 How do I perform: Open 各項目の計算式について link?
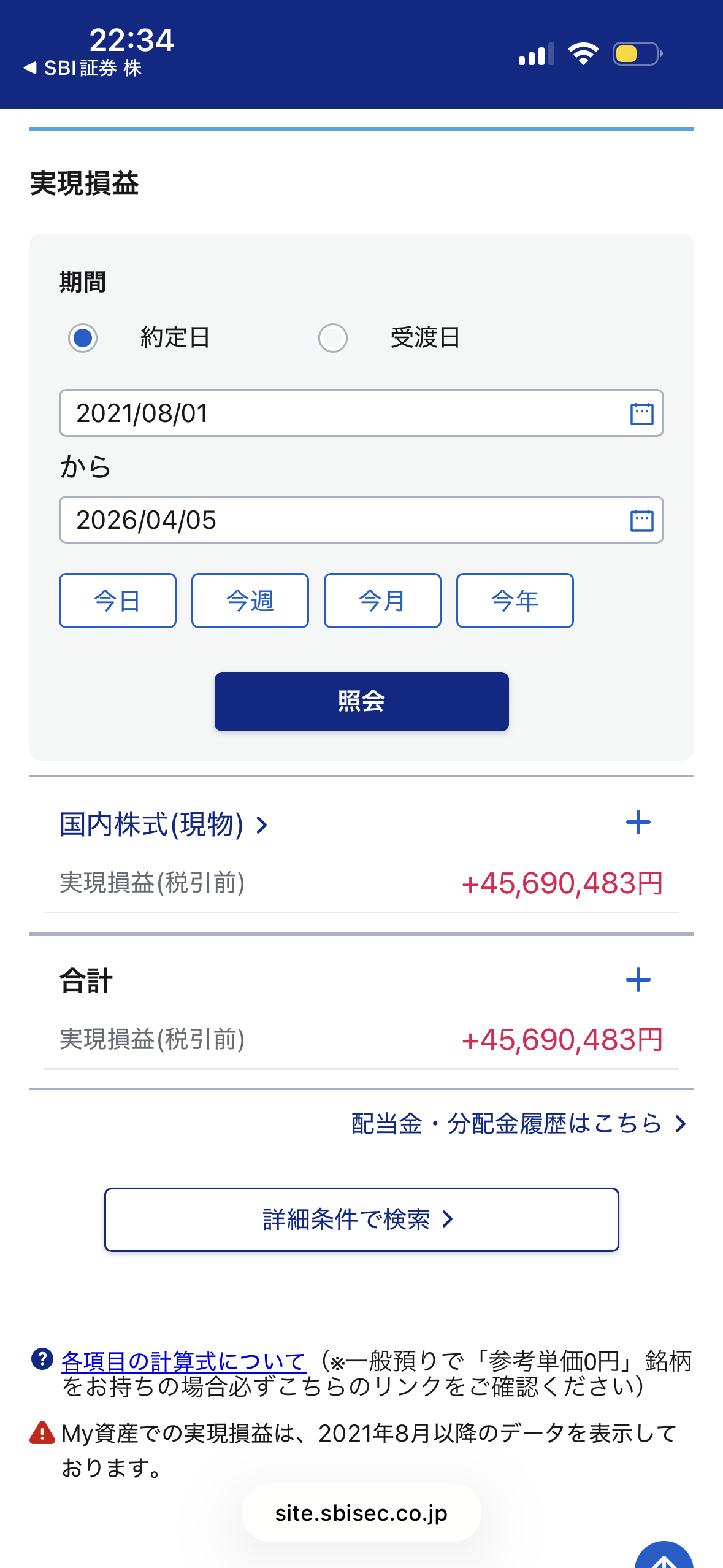183,1361
